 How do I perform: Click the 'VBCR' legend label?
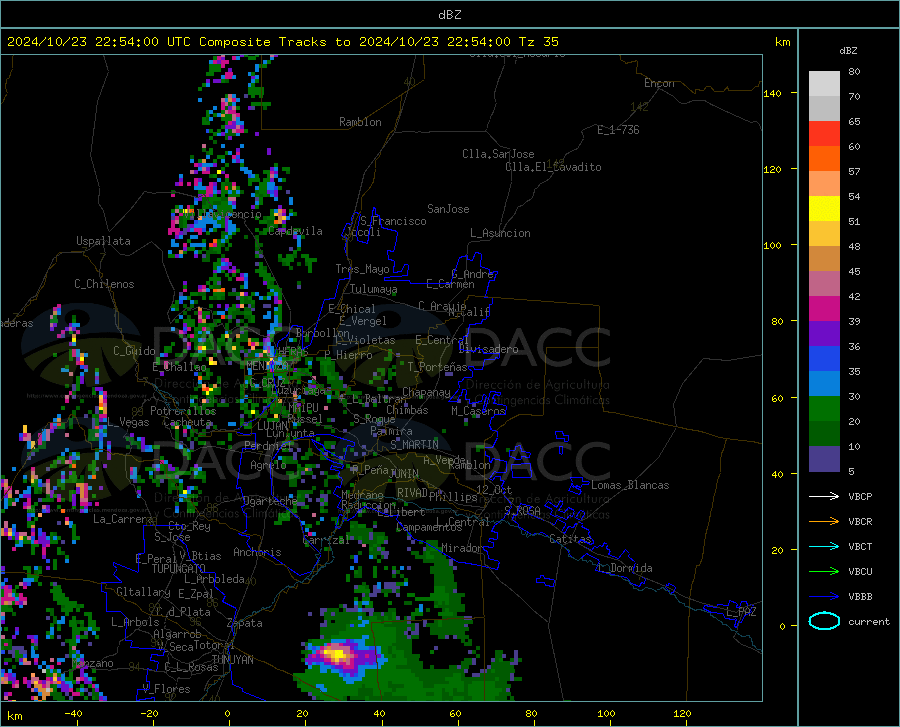(x=860, y=522)
